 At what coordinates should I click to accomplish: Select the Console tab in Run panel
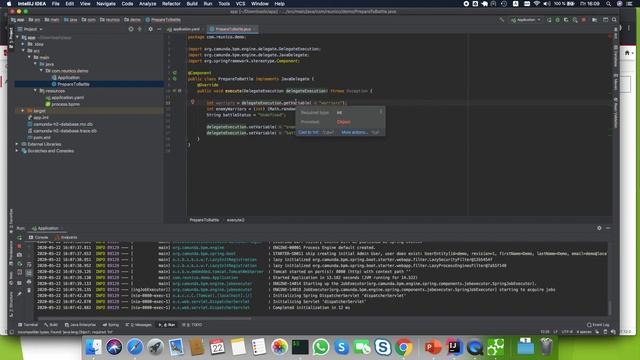[x=39, y=237]
